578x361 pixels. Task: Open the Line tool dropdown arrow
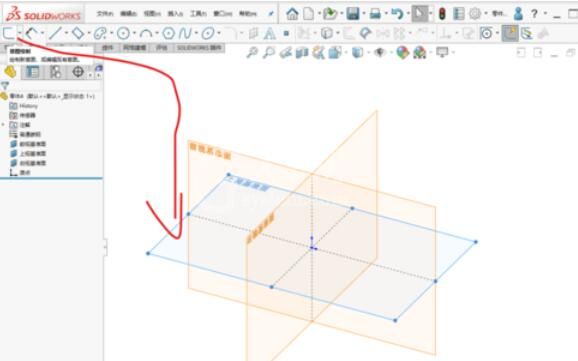66,33
